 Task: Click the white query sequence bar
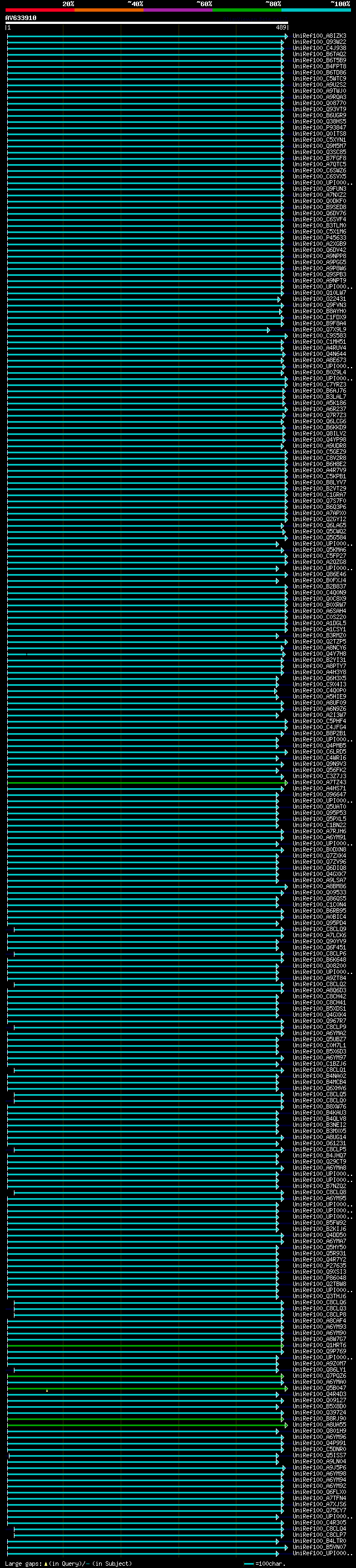tap(147, 22)
